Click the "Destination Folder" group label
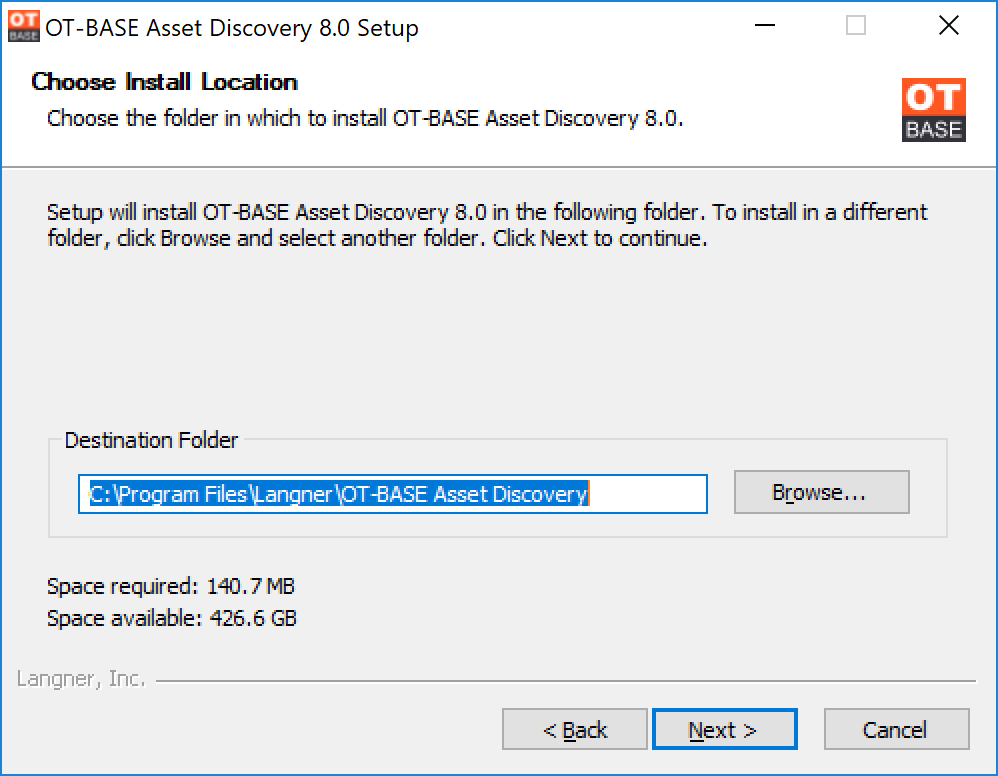Image resolution: width=998 pixels, height=776 pixels. 151,440
